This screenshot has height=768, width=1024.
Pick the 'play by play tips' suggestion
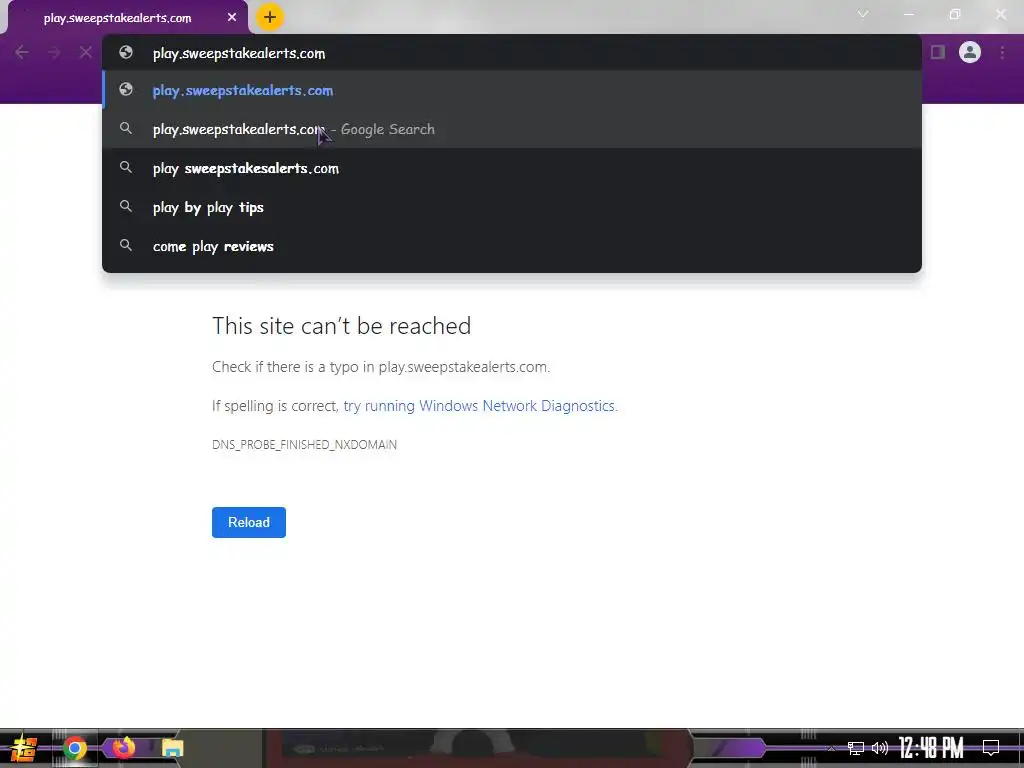512,208
